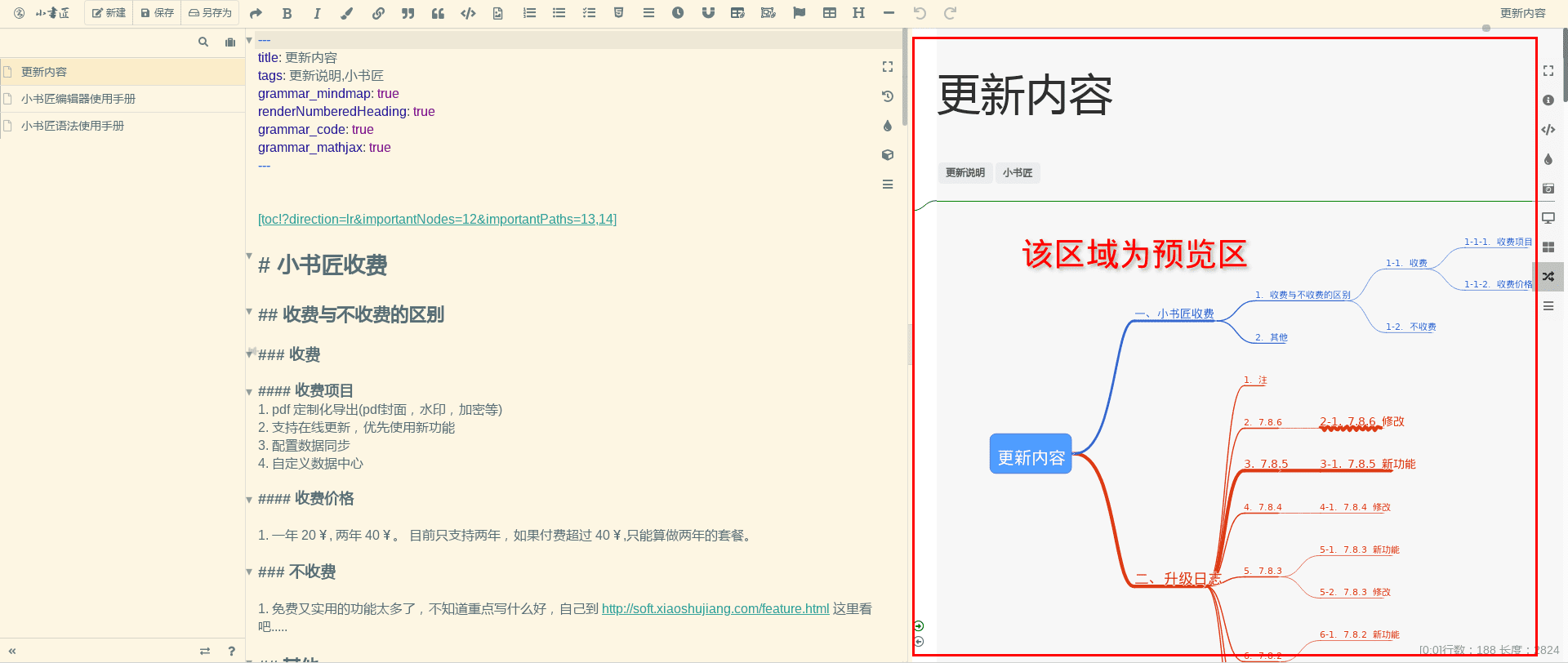Click the preview source code icon

[1548, 130]
